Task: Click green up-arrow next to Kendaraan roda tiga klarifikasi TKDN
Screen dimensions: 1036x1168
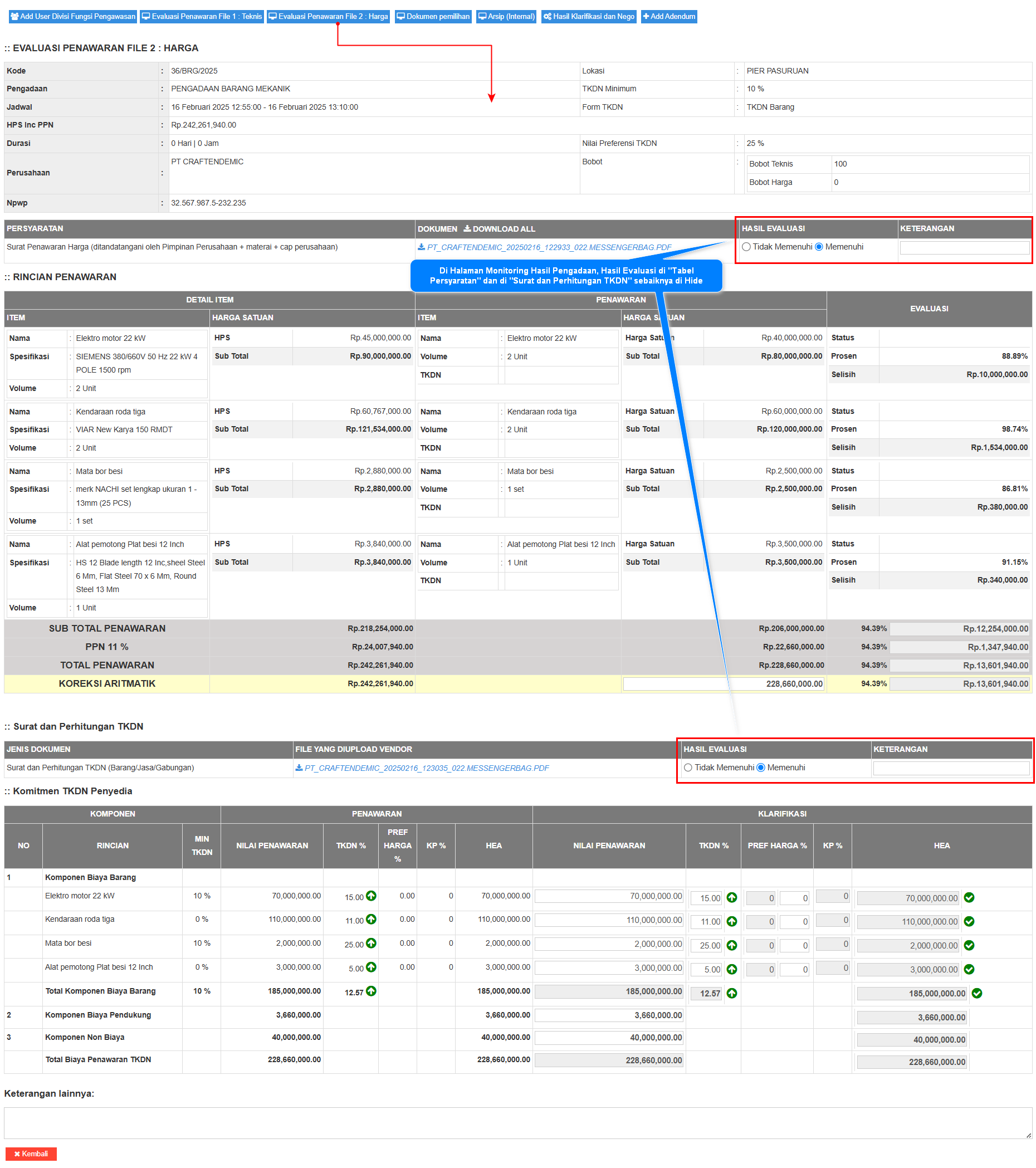Action: 731,922
